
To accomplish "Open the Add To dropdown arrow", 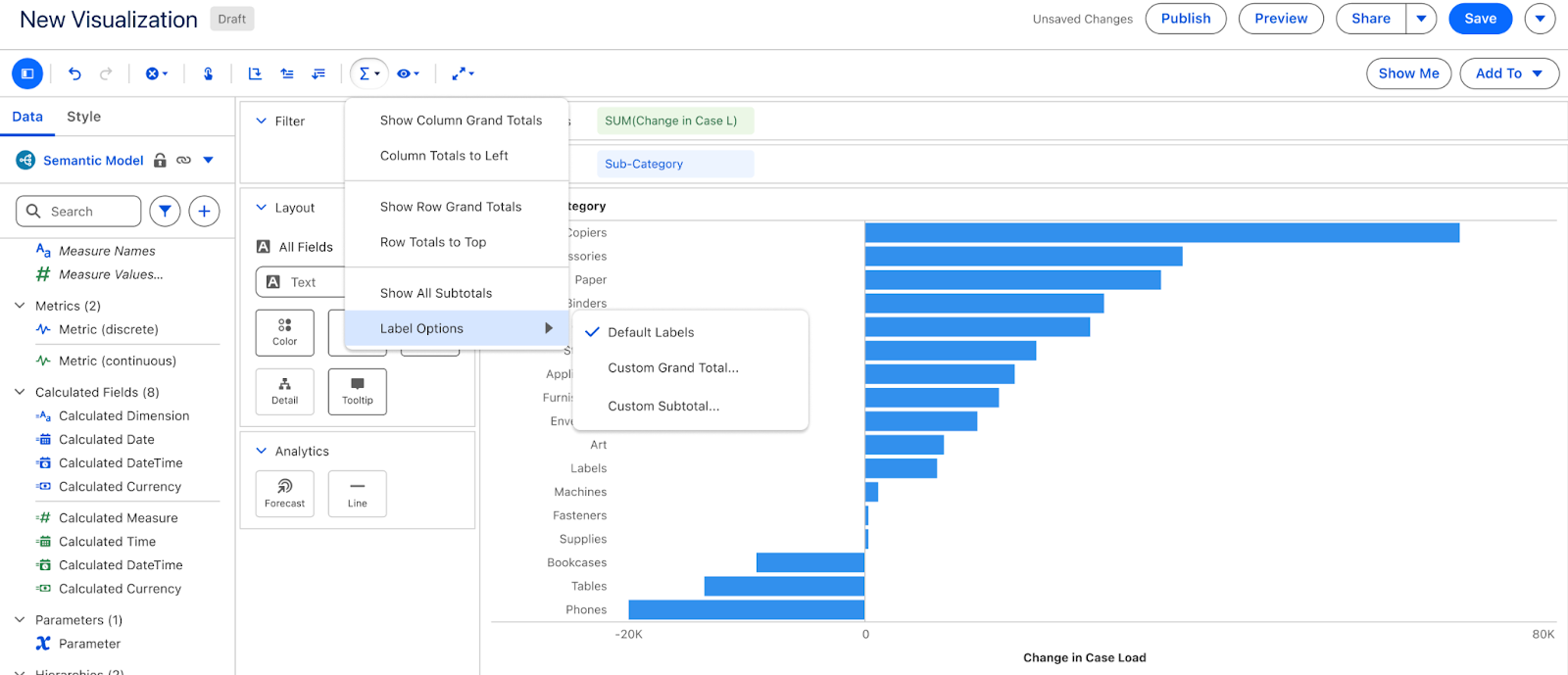I will click(1538, 73).
